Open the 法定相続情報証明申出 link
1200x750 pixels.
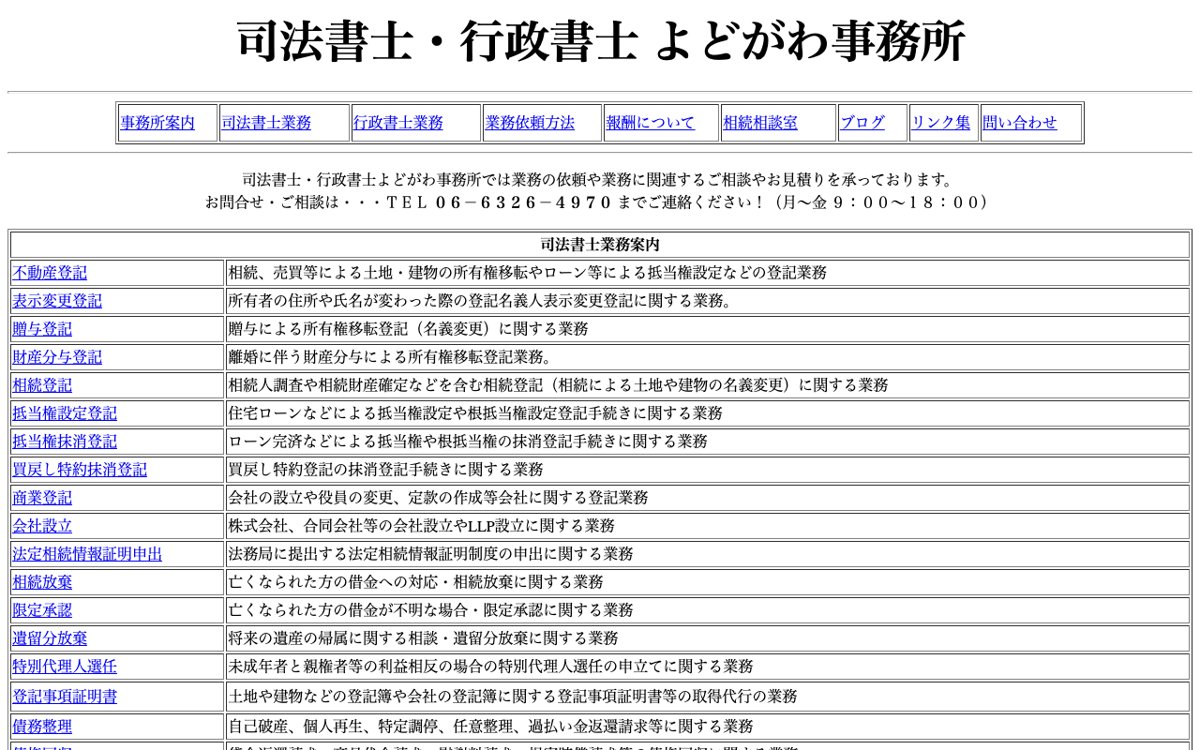(x=87, y=553)
